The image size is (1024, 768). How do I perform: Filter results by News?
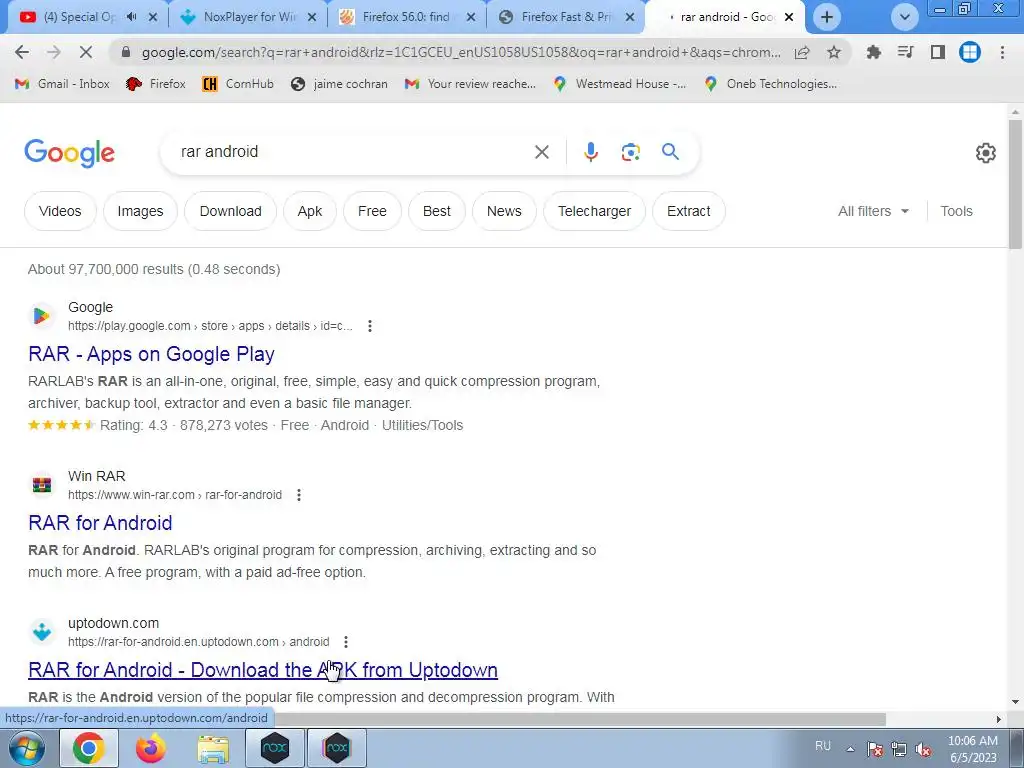click(x=504, y=211)
